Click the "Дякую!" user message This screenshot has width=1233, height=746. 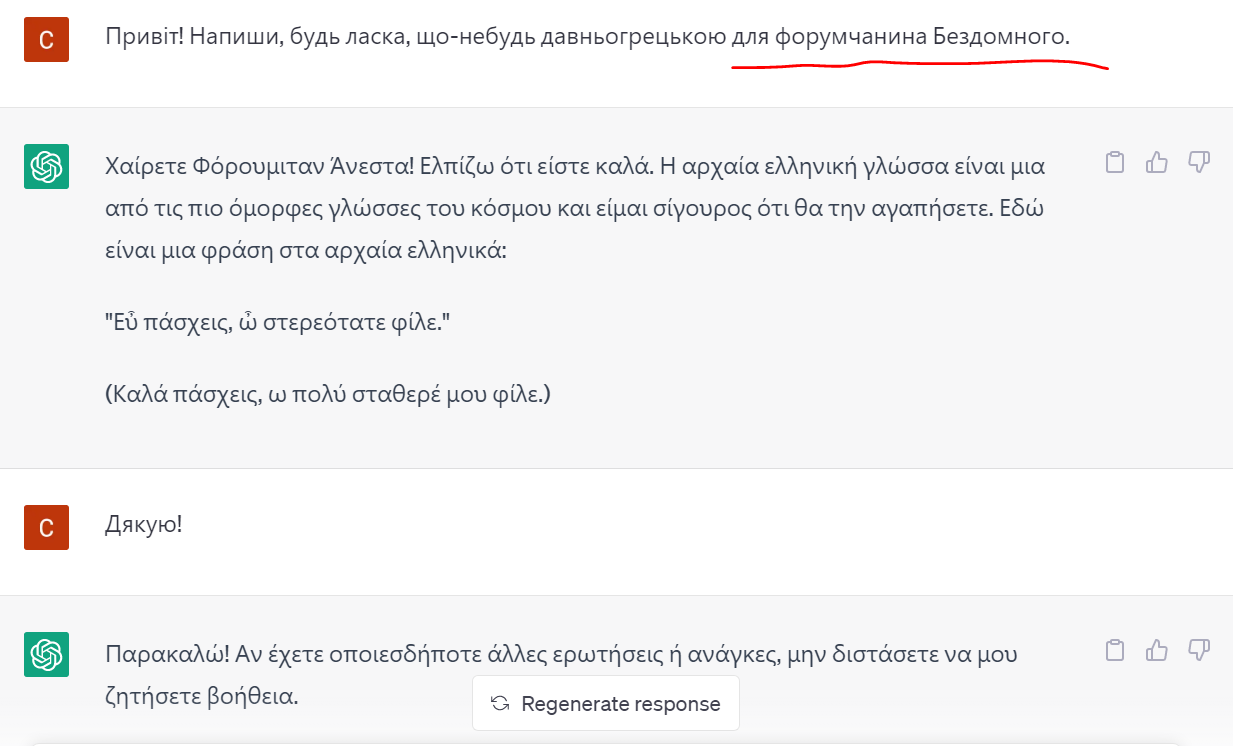coord(144,524)
